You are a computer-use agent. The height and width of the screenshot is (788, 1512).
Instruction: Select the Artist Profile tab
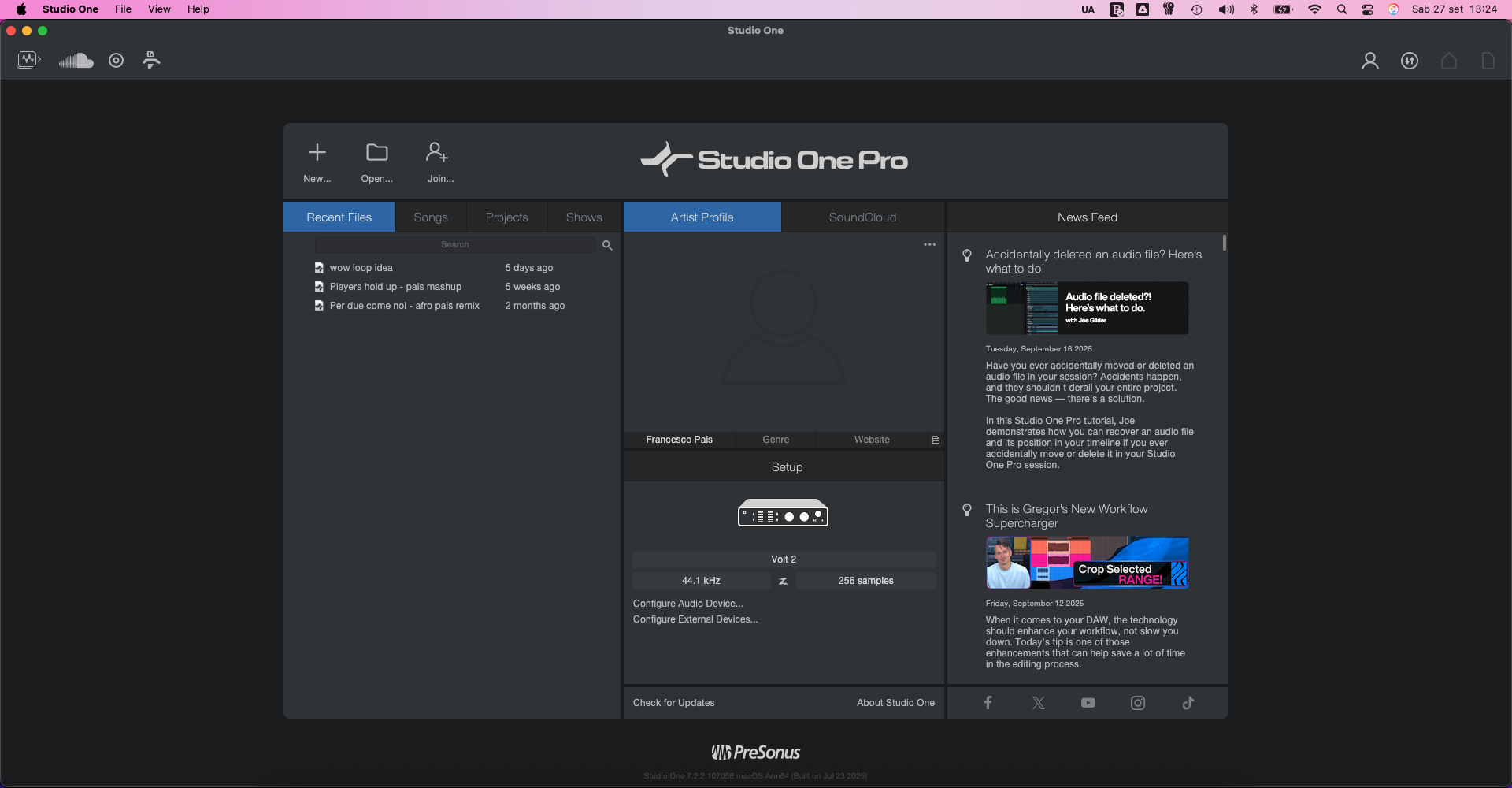[702, 217]
